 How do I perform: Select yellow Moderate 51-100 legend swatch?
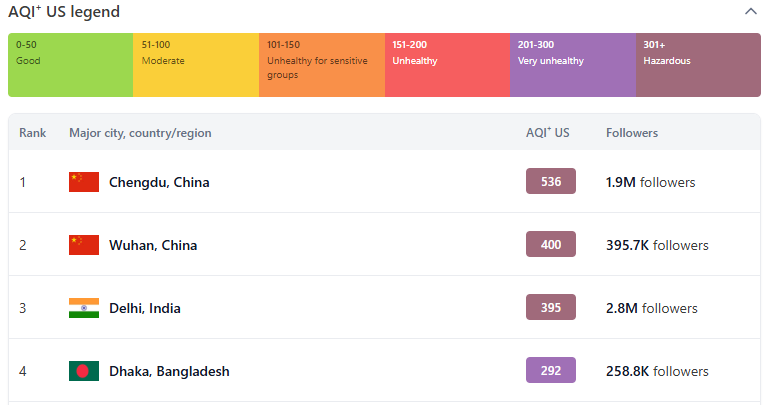coord(196,65)
